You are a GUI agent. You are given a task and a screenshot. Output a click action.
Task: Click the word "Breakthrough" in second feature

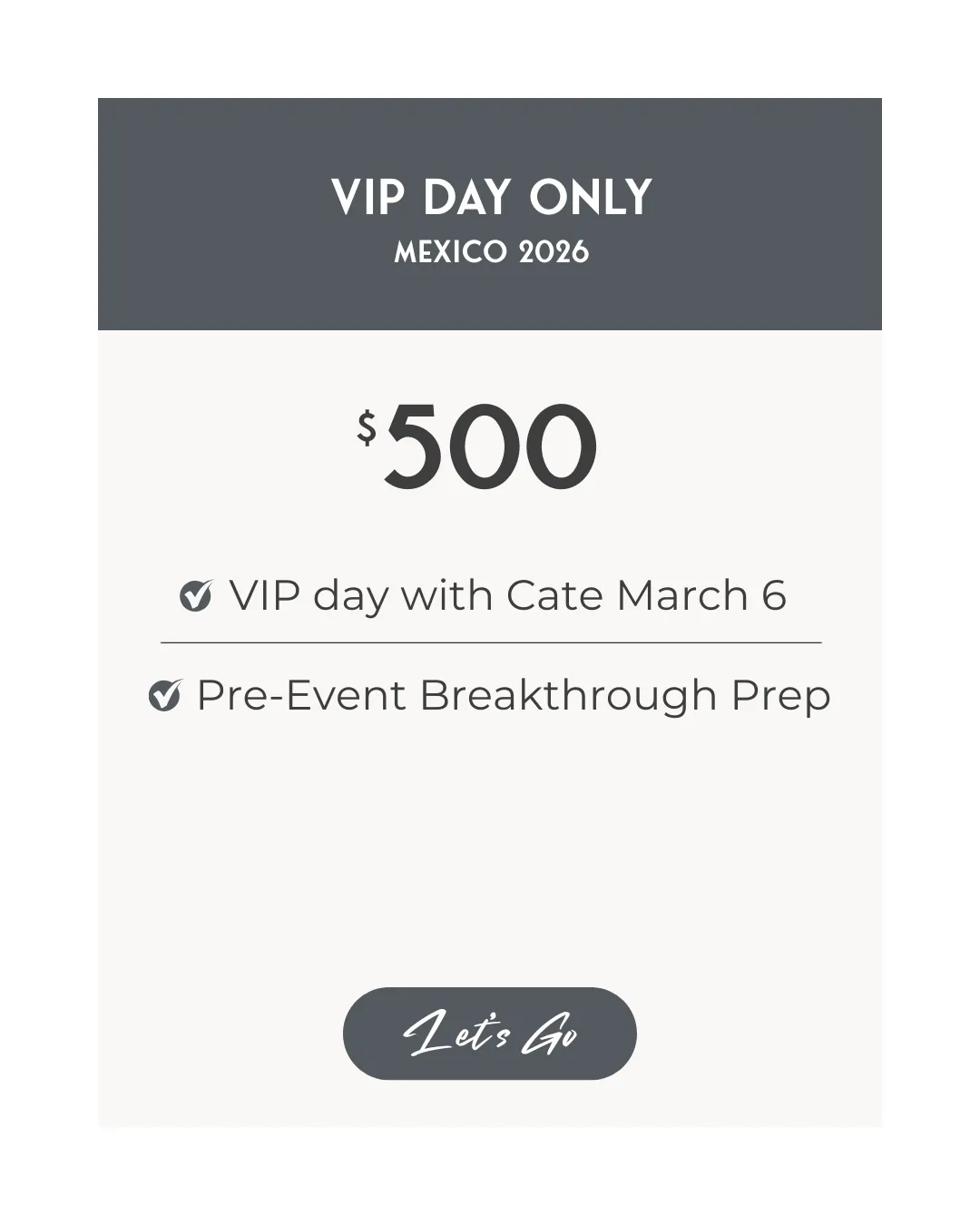568,696
